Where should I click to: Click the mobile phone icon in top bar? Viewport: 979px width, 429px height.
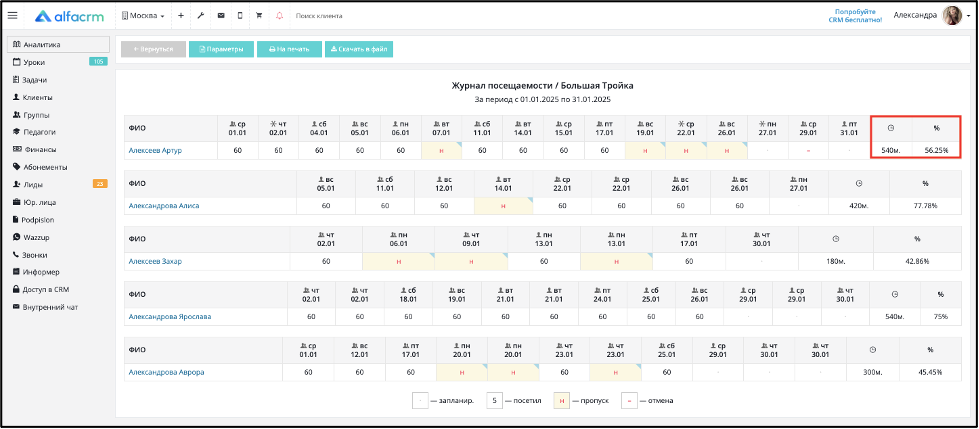coord(240,16)
